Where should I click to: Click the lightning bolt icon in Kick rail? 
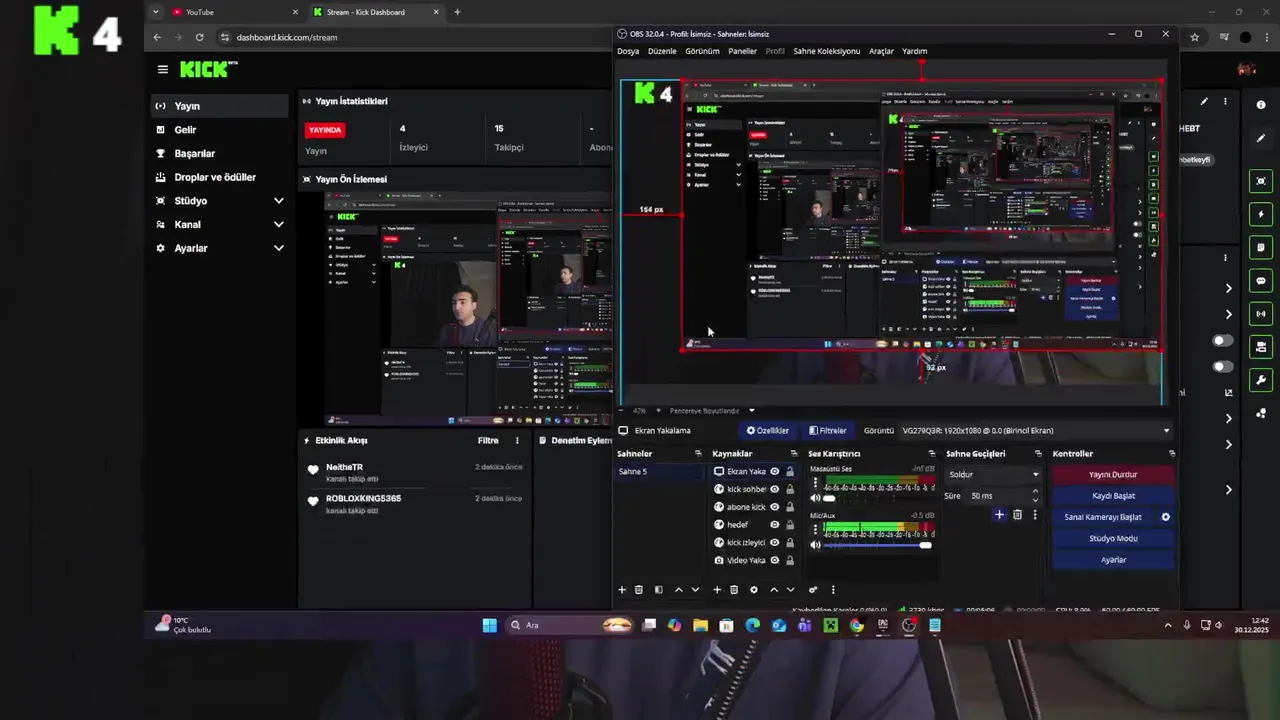(1261, 214)
